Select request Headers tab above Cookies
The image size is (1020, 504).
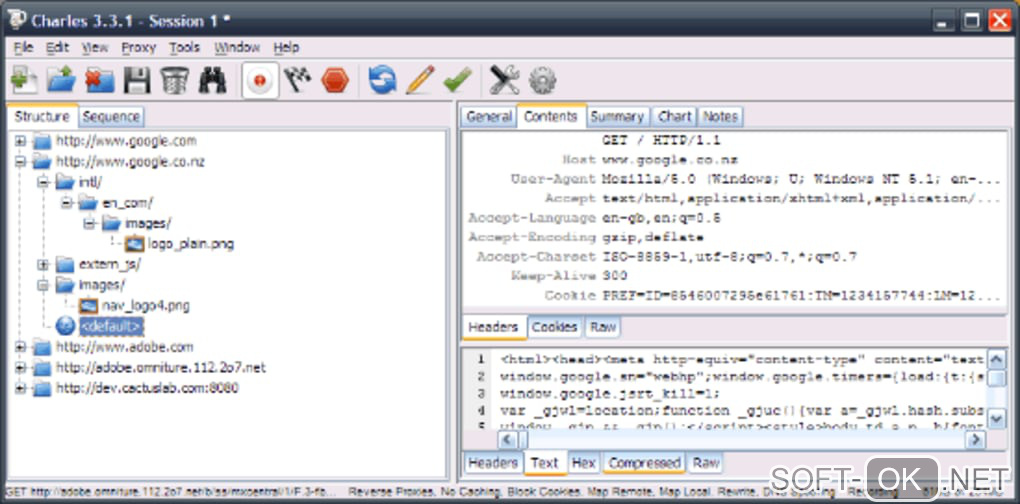click(x=493, y=327)
